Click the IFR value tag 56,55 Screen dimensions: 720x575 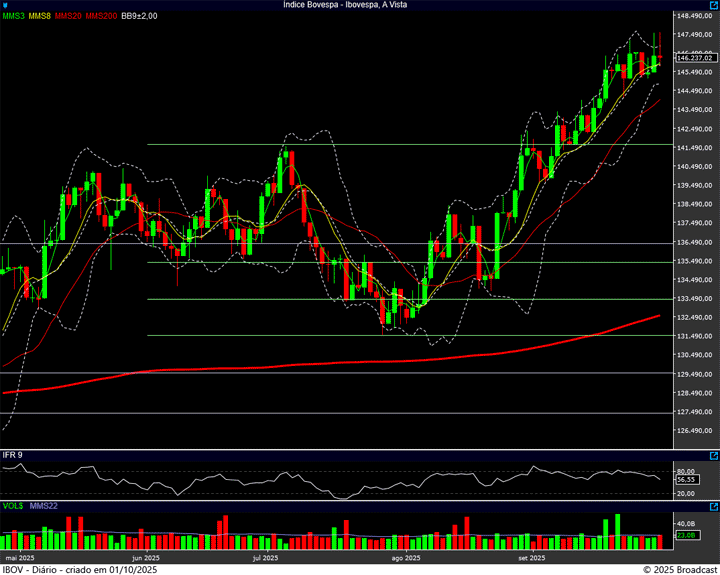(x=685, y=479)
